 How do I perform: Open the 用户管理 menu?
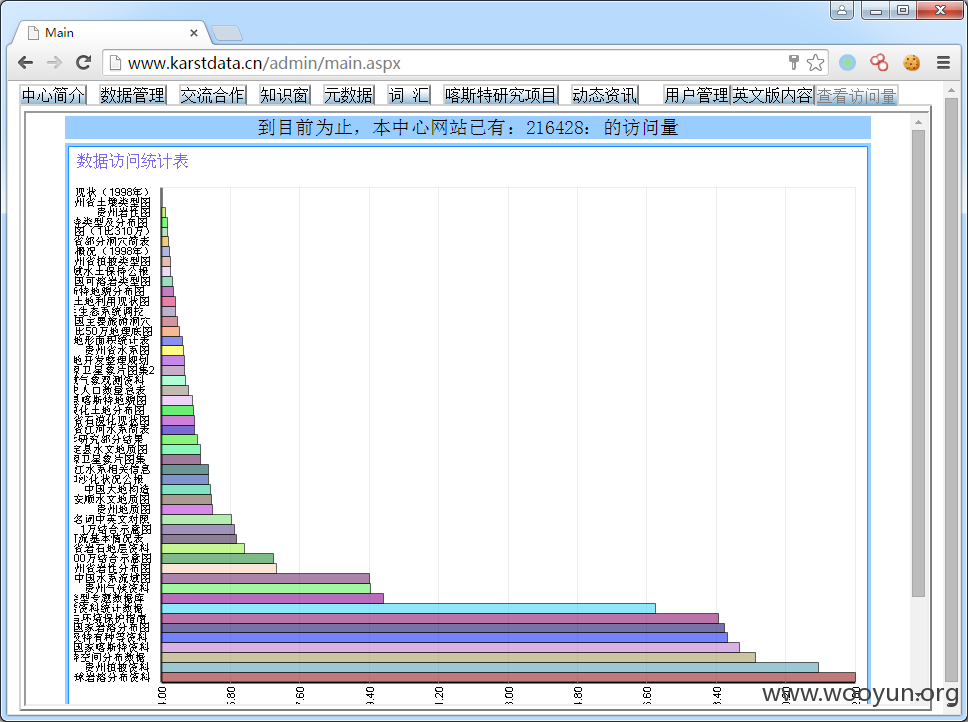(696, 95)
